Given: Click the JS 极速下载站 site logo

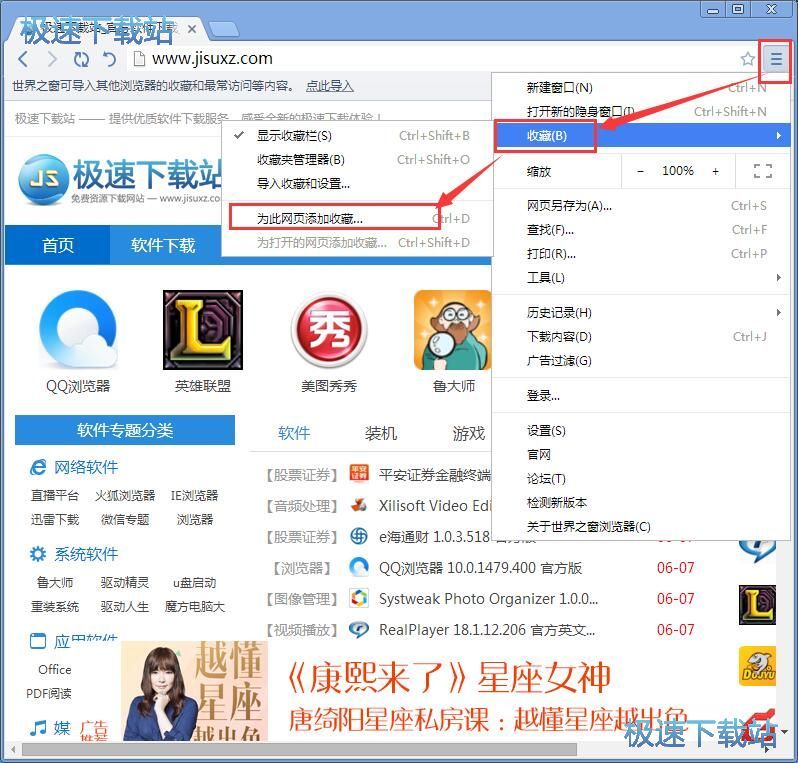Looking at the screenshot, I should click(x=120, y=178).
